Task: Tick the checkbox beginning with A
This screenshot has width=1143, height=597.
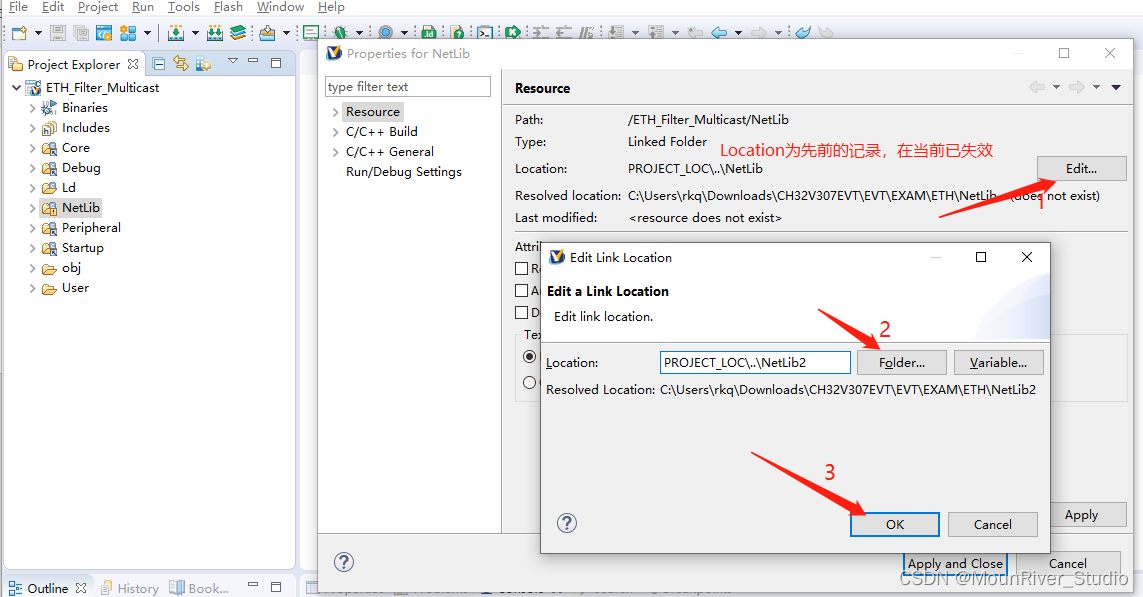Action: tap(522, 290)
